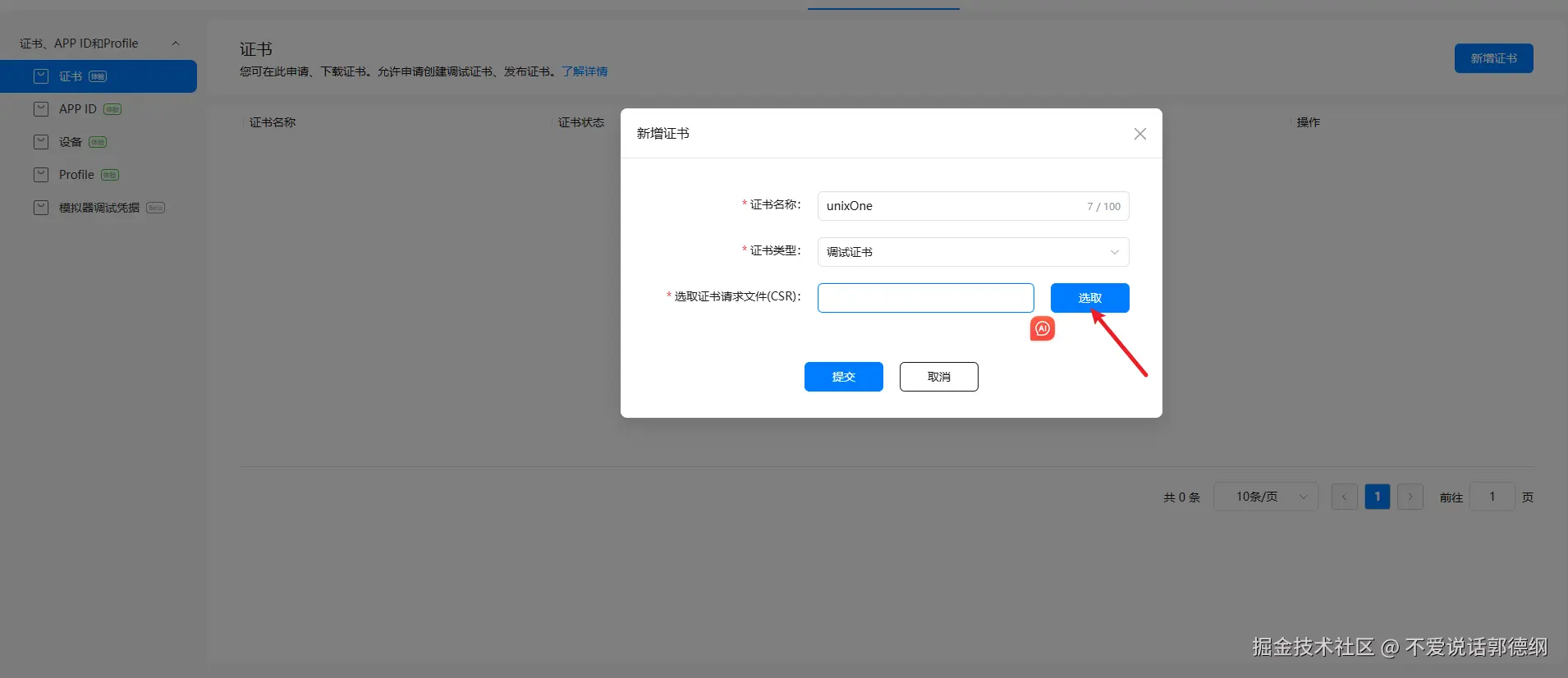The height and width of the screenshot is (678, 1568).
Task: Click the red AI assistant icon
Action: tap(1043, 328)
